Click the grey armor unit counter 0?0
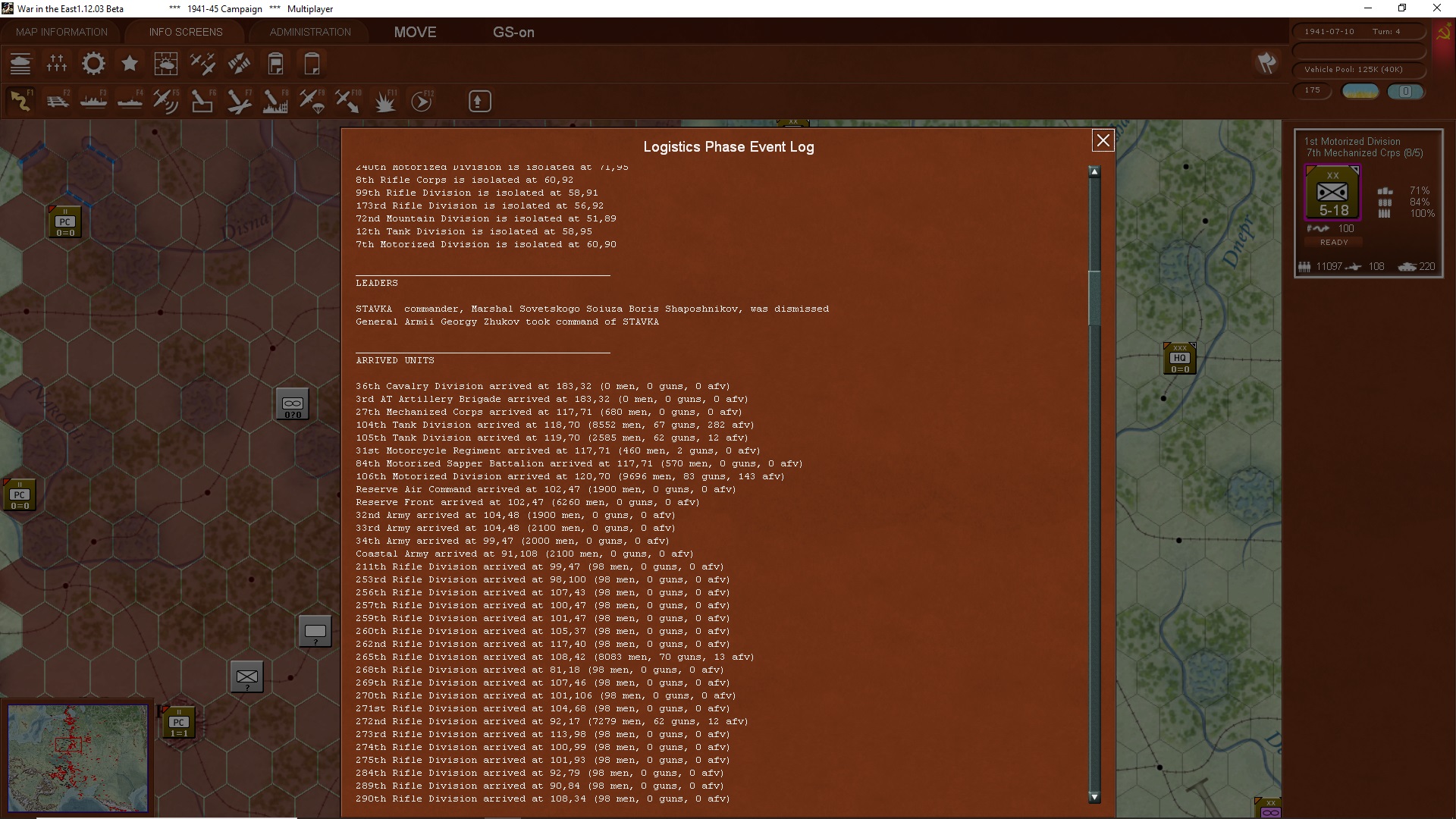 (293, 404)
